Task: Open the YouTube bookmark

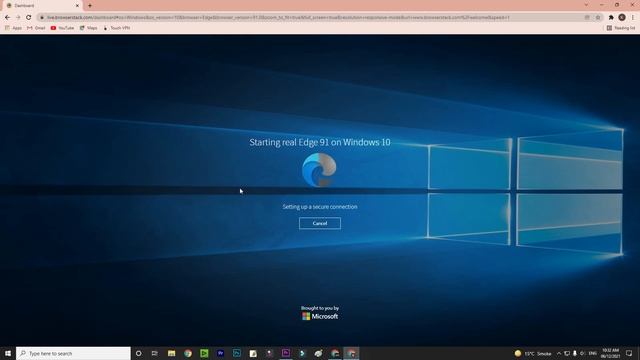Action: [x=62, y=28]
